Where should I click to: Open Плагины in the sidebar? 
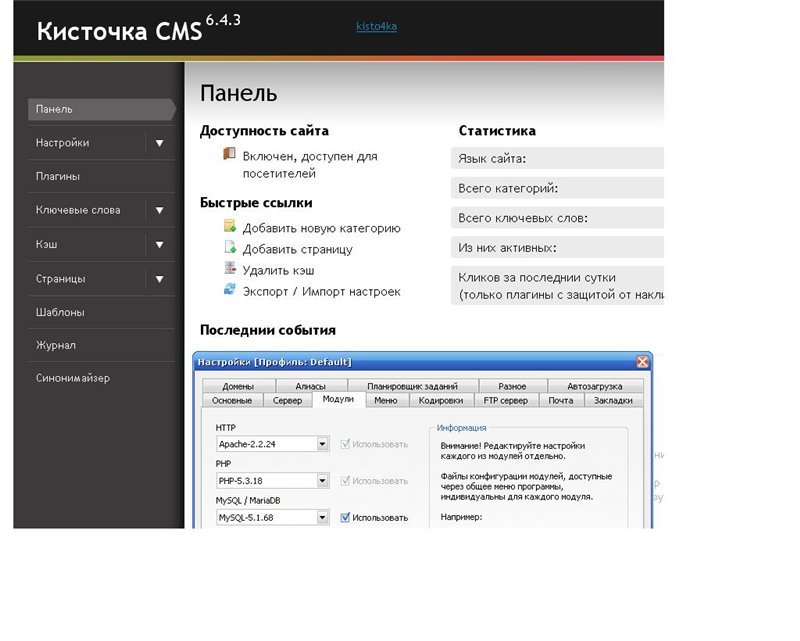pos(58,177)
